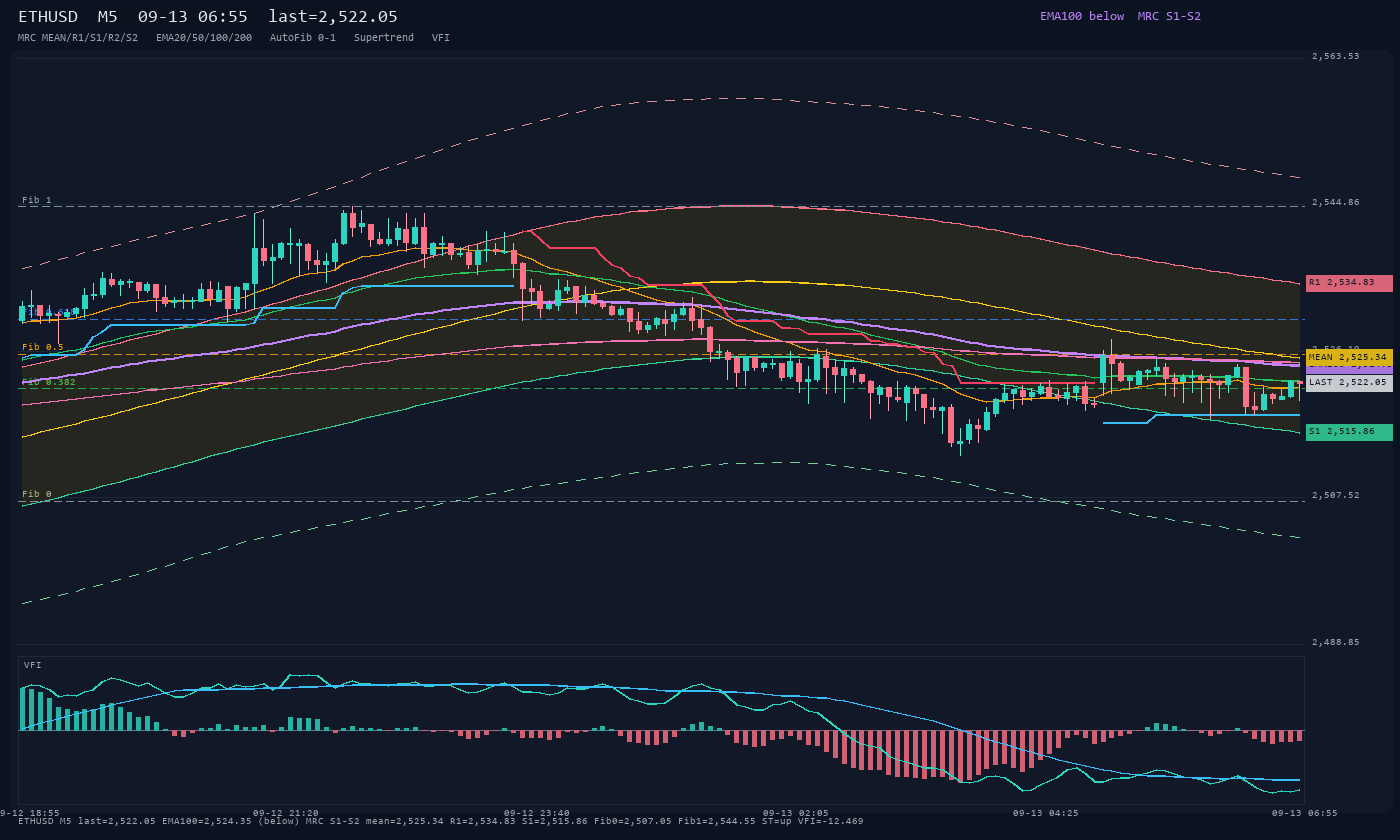The height and width of the screenshot is (840, 1400).
Task: Select the 2,544.86 price axis label
Action: click(x=1335, y=202)
